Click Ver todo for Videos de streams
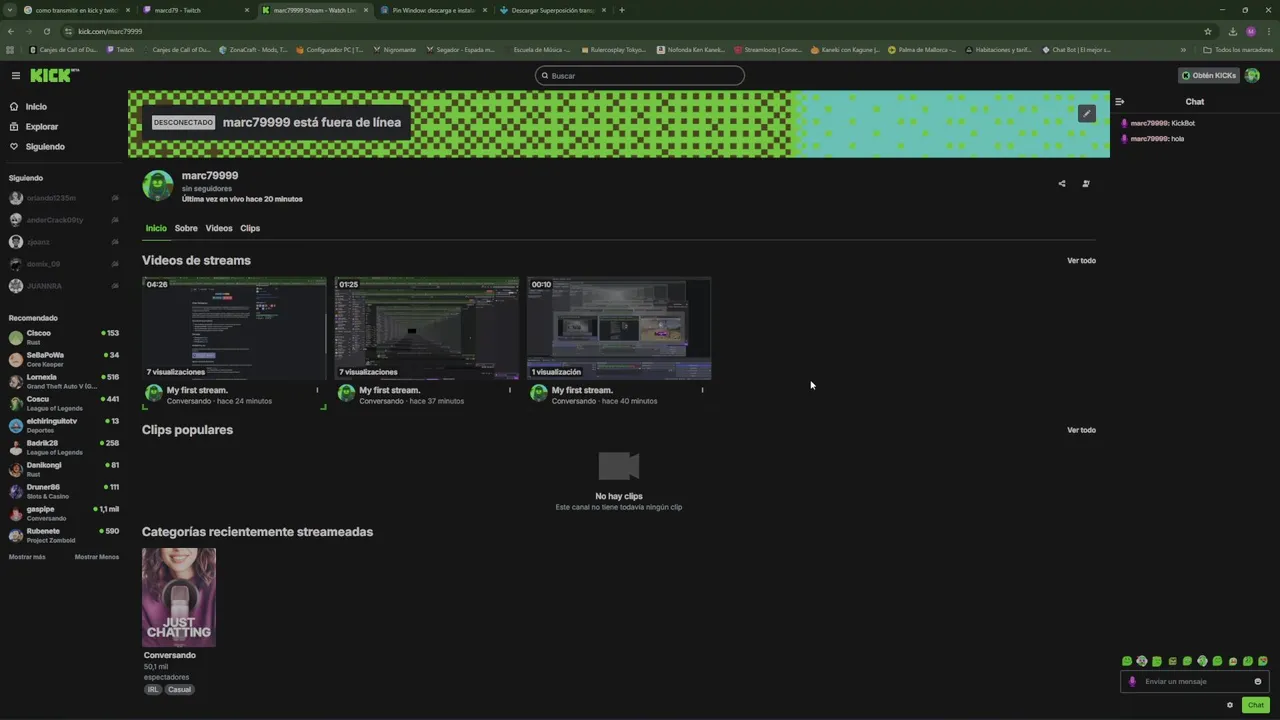This screenshot has height=720, width=1280. pos(1081,261)
